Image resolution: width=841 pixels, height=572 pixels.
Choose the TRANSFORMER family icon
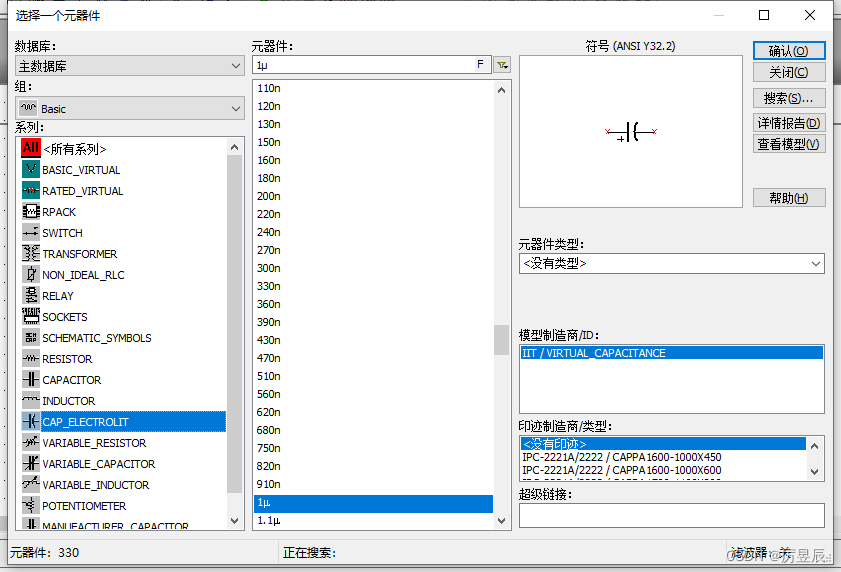pos(31,254)
